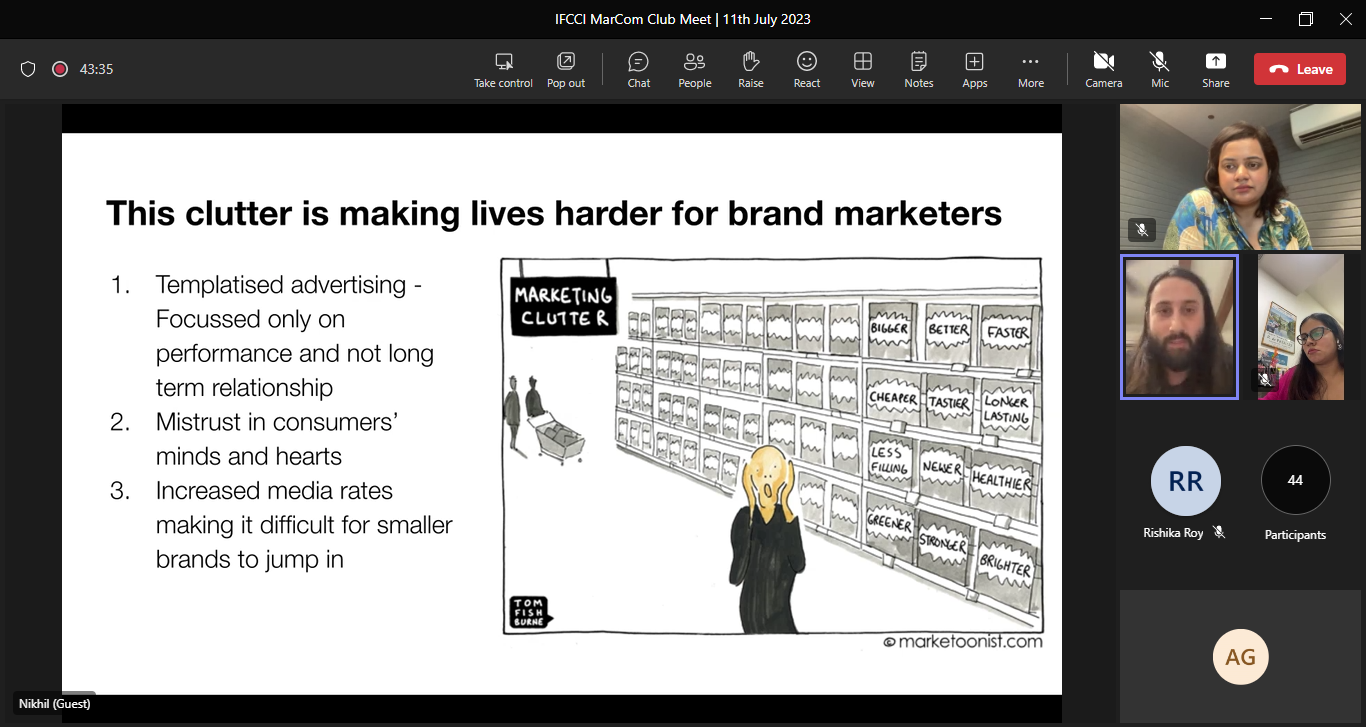Click the Take control icon

click(503, 62)
